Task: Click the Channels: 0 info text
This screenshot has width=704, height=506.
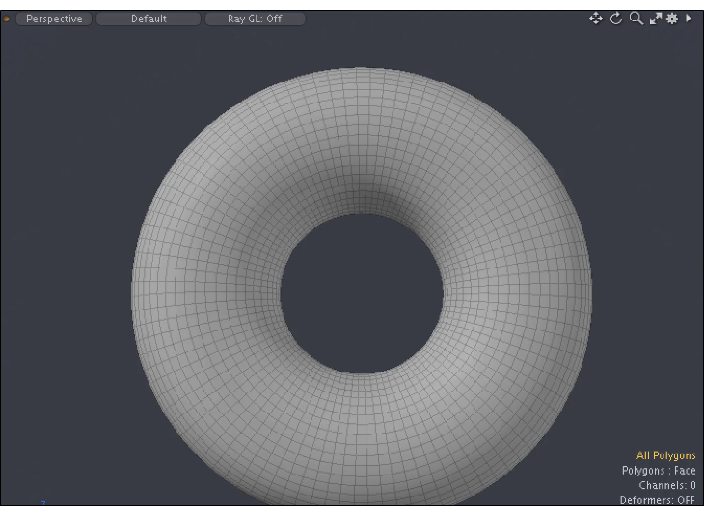Action: click(667, 485)
